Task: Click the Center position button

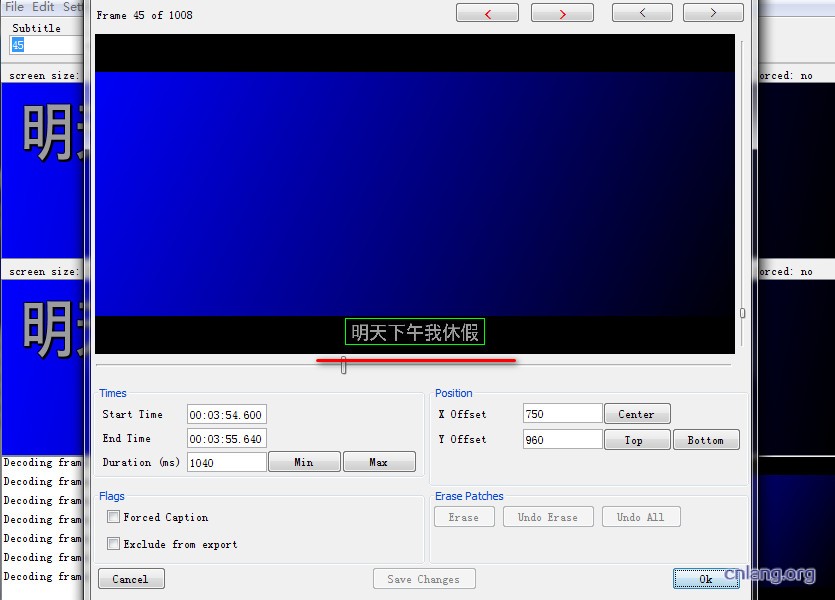Action: (x=636, y=414)
